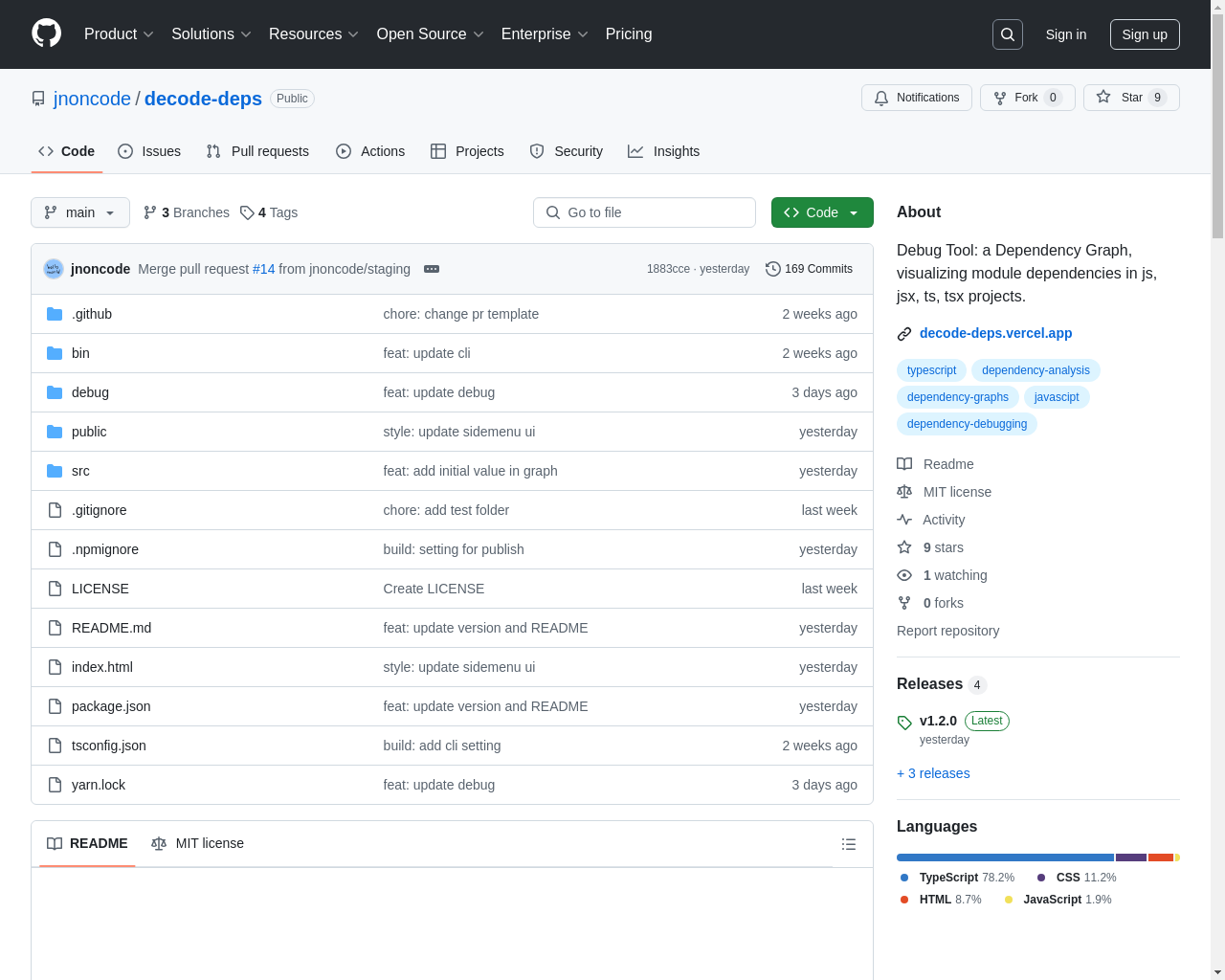The width and height of the screenshot is (1225, 980).
Task: Open the search magnifier icon button
Action: (x=1008, y=34)
